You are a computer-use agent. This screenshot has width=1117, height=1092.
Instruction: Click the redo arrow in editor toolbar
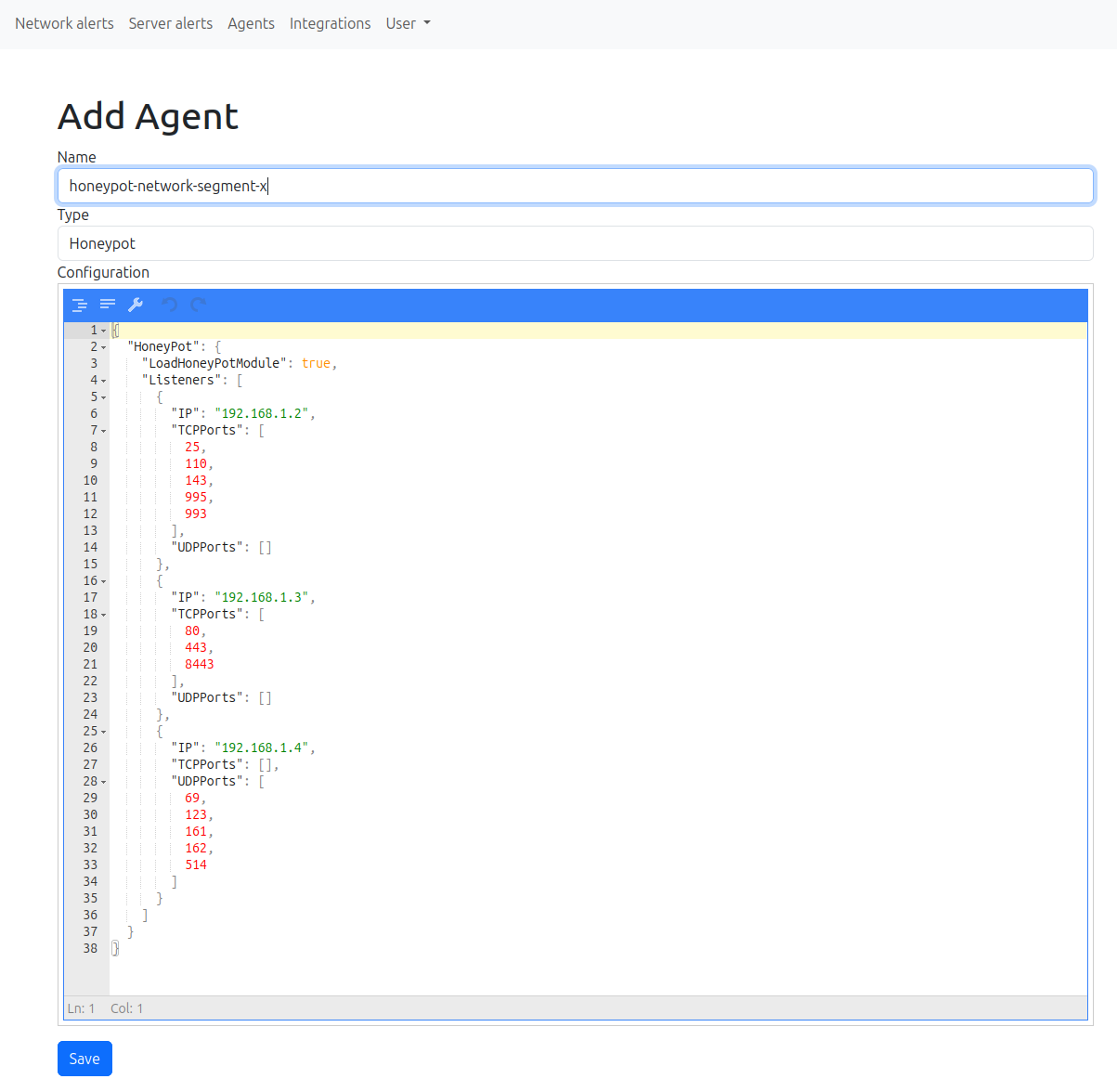coord(198,305)
